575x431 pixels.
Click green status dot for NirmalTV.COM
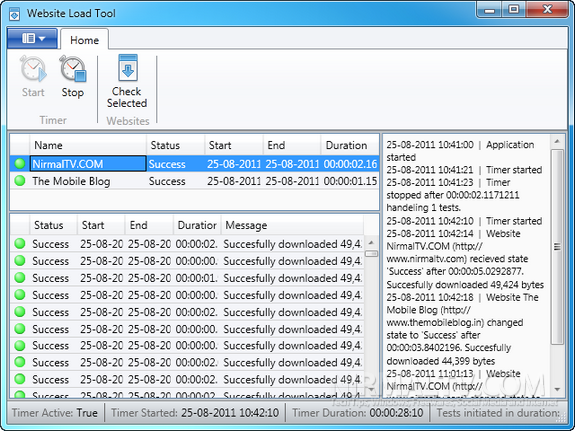click(20, 164)
